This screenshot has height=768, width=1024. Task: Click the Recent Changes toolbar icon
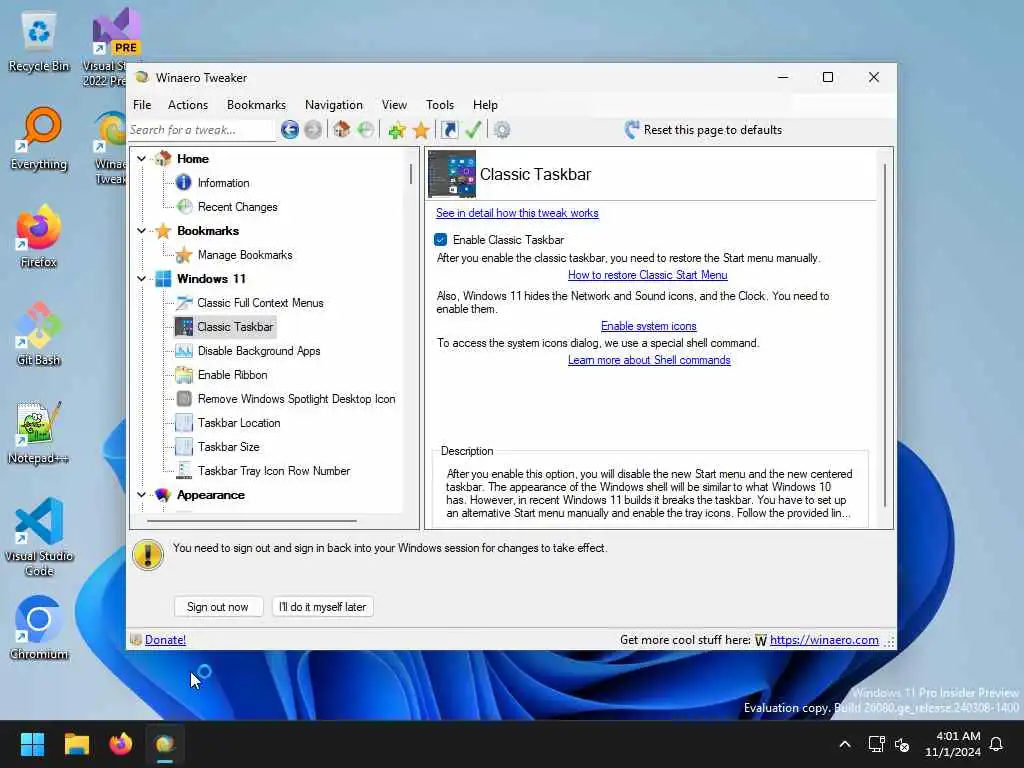pyautogui.click(x=366, y=130)
